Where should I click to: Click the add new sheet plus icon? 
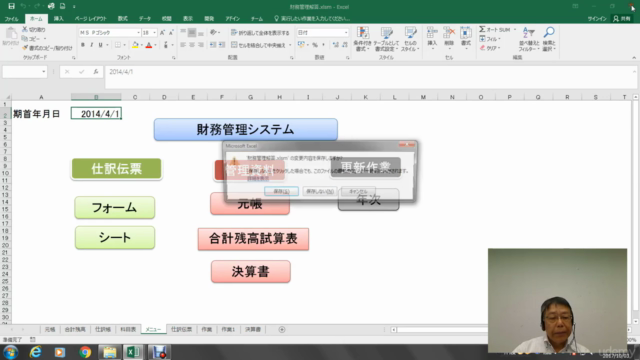pos(282,329)
